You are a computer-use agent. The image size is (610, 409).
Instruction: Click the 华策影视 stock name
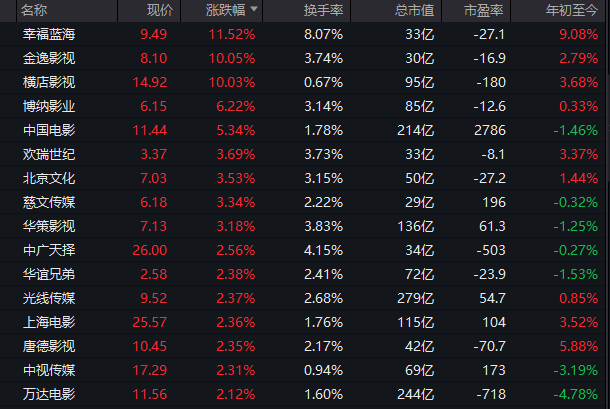(49, 226)
